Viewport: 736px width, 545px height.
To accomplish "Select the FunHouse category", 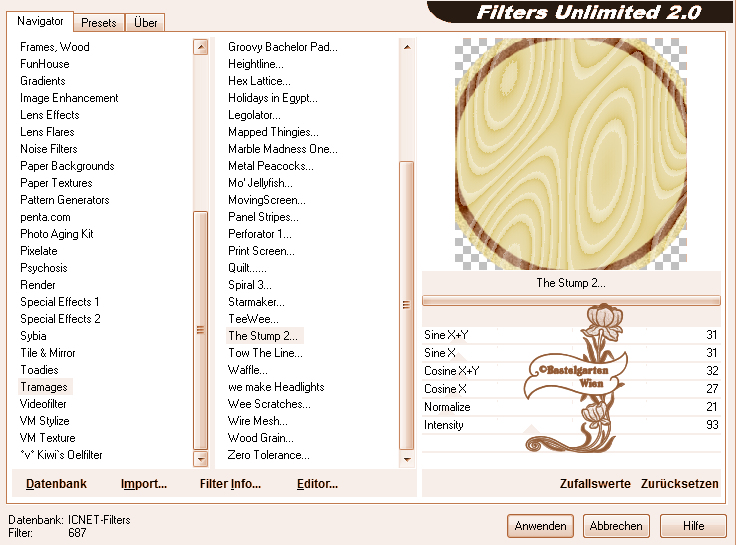I will point(45,64).
